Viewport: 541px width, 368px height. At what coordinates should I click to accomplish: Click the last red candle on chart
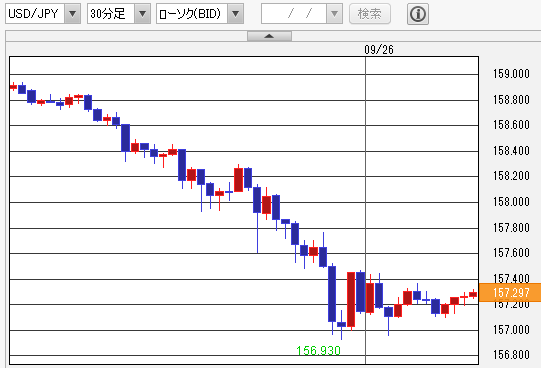473,294
